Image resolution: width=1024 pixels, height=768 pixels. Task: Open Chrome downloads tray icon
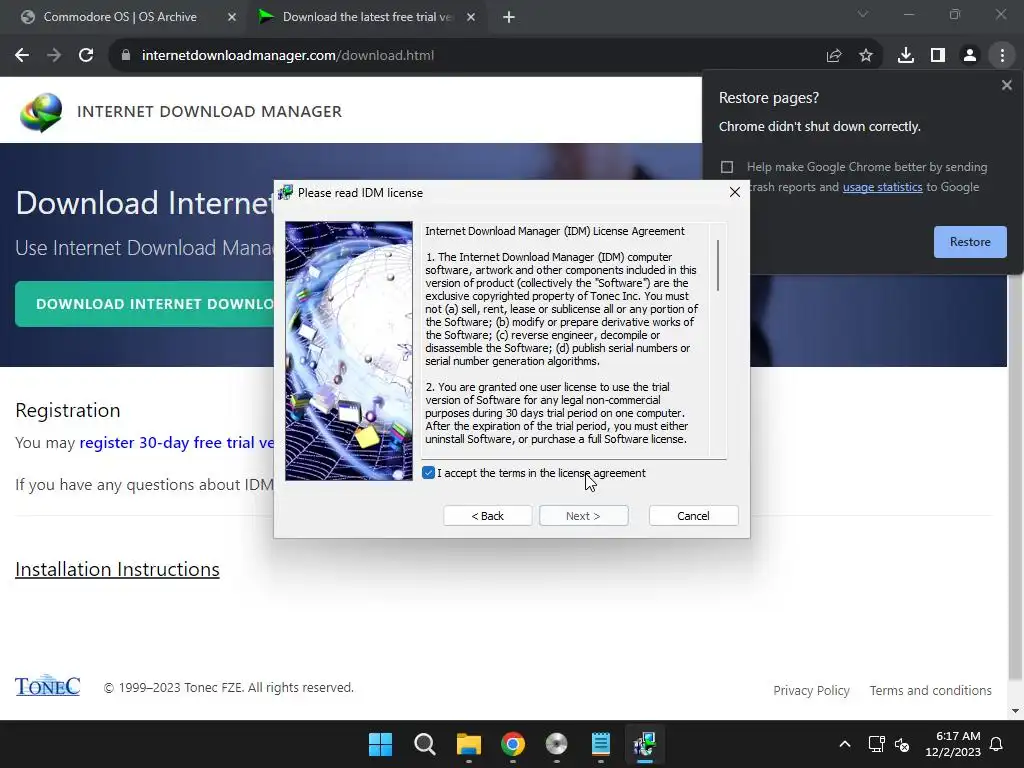click(x=906, y=56)
